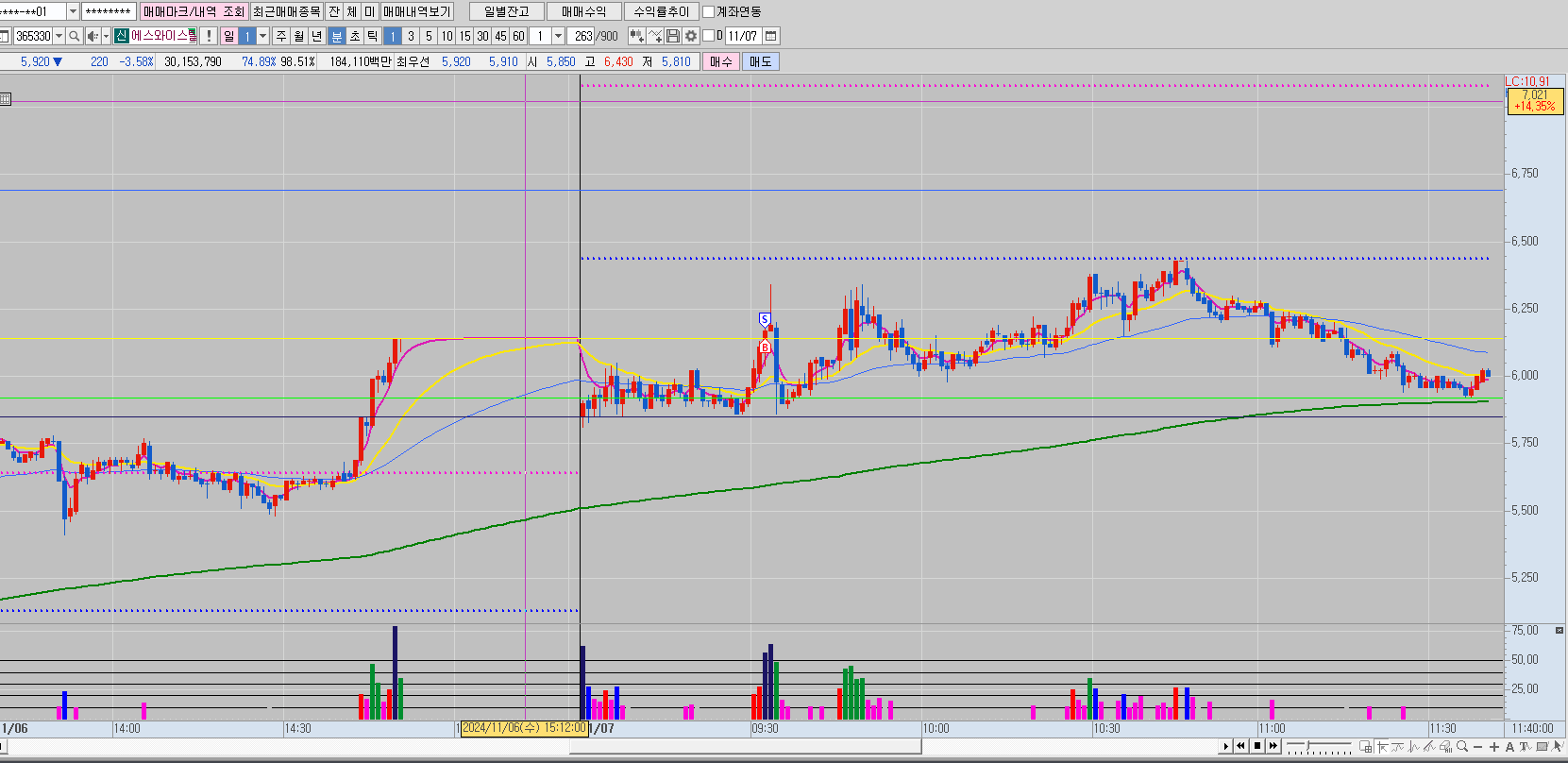Click the stock search magnifier icon
This screenshot has width=1568, height=763.
[x=75, y=36]
